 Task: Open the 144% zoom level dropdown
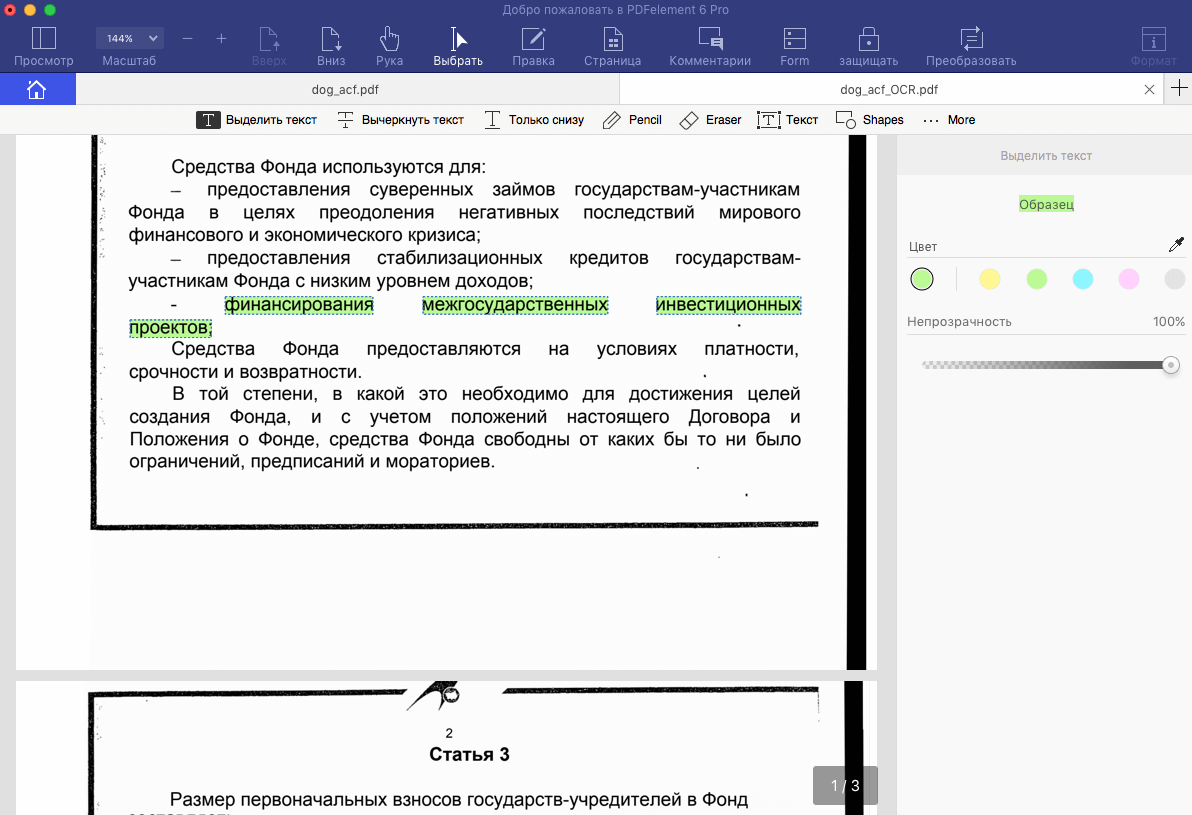pos(129,38)
